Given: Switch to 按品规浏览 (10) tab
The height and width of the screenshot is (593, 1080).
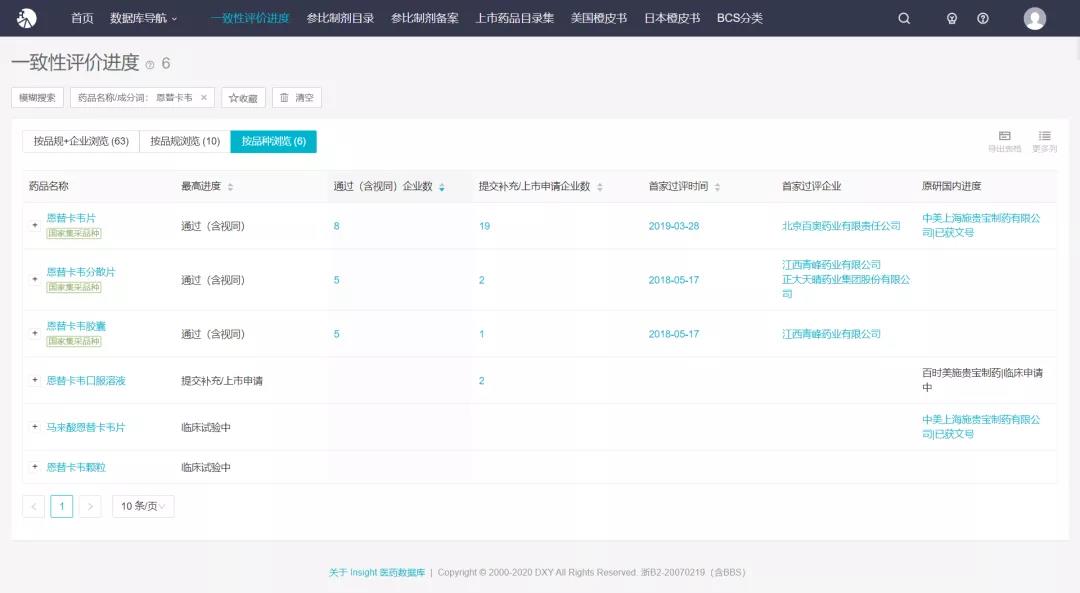Looking at the screenshot, I should pos(185,141).
